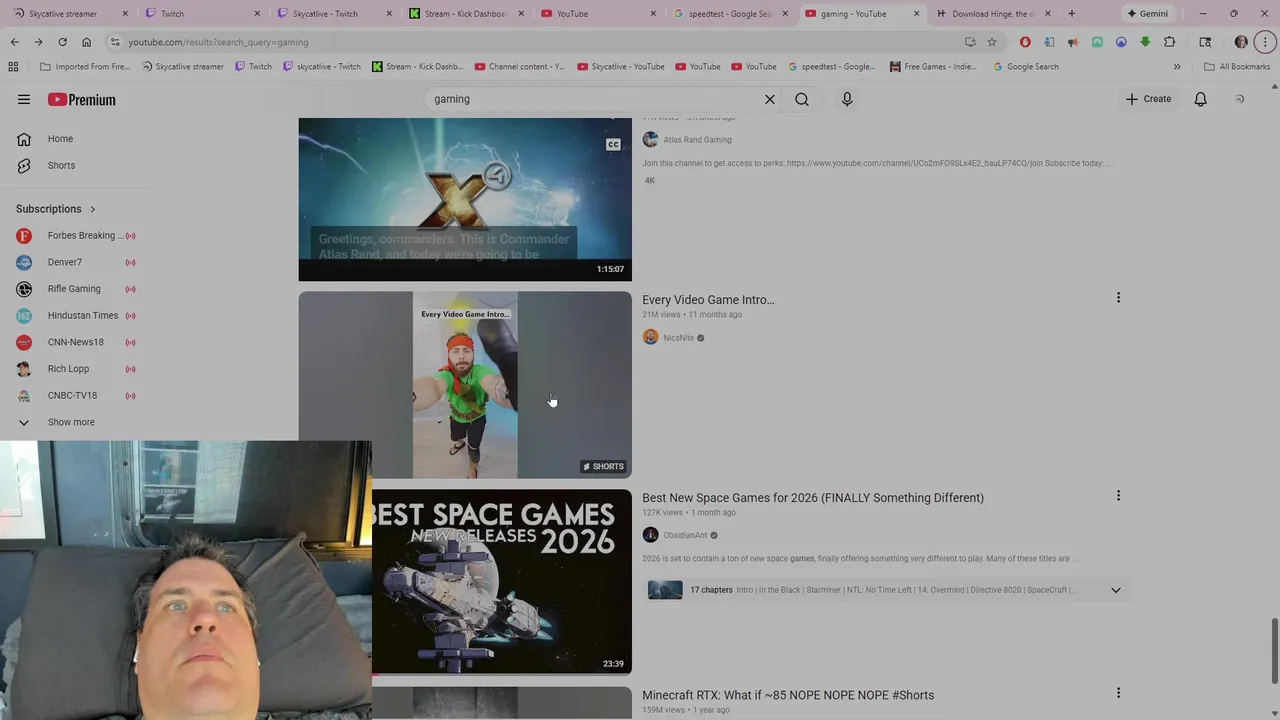Switch to the Stream - Kick Dashboard tab
This screenshot has height=720, width=1280.
pyautogui.click(x=466, y=14)
